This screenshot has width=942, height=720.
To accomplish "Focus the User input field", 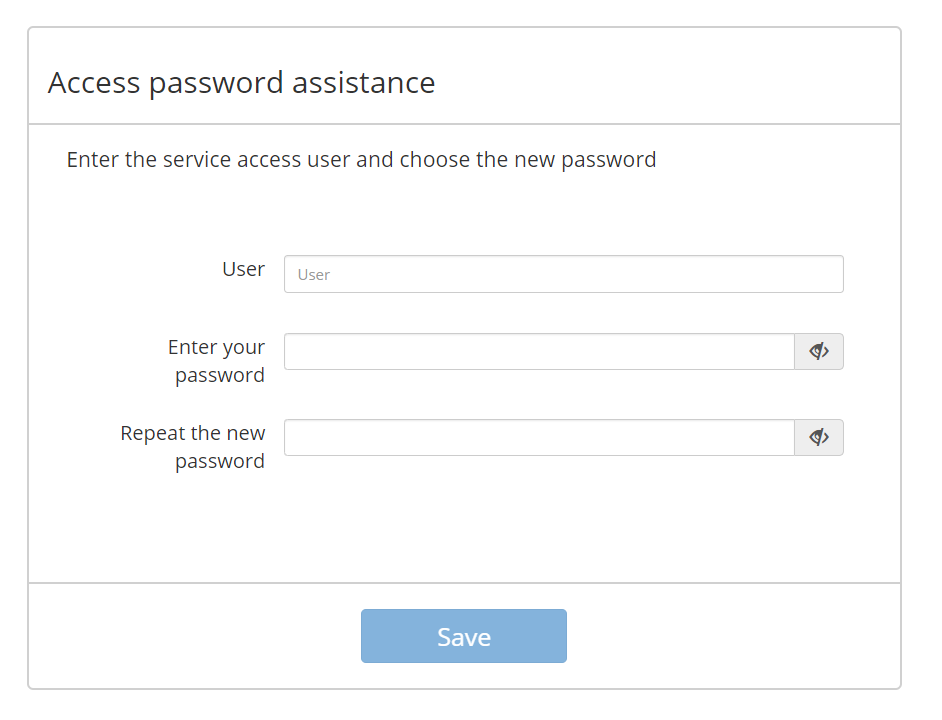I will (x=564, y=274).
